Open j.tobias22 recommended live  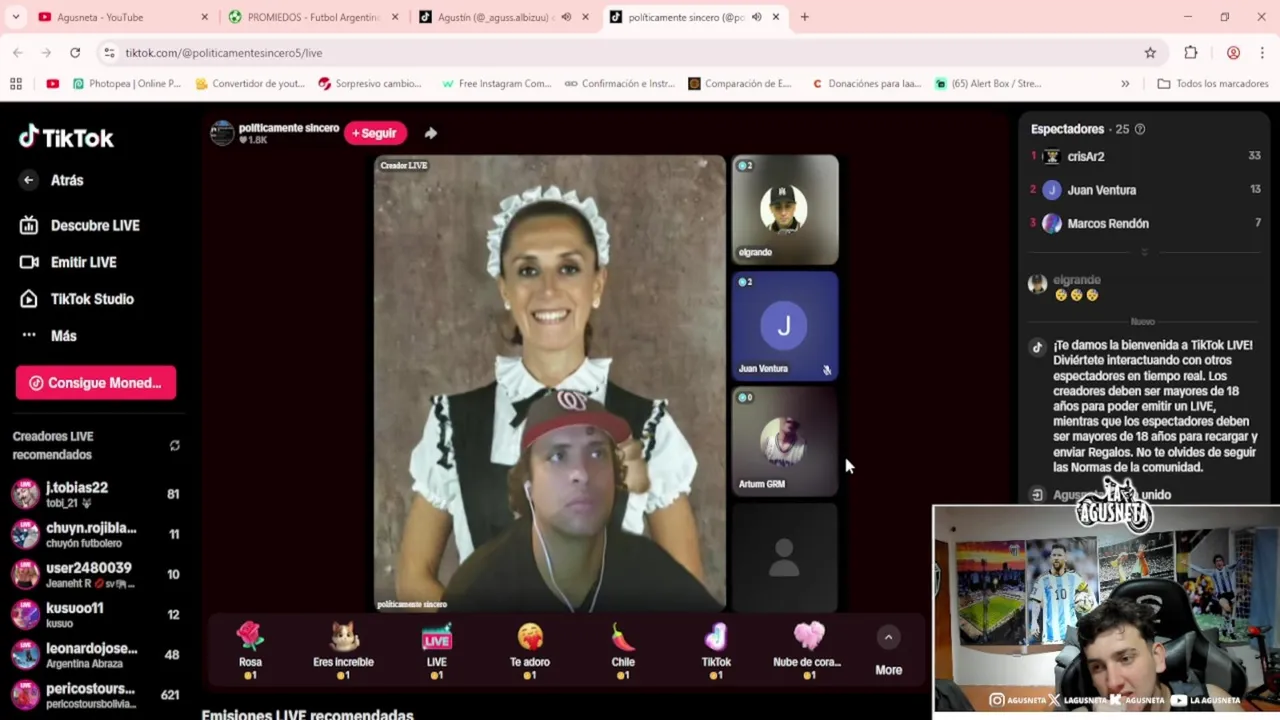95,494
